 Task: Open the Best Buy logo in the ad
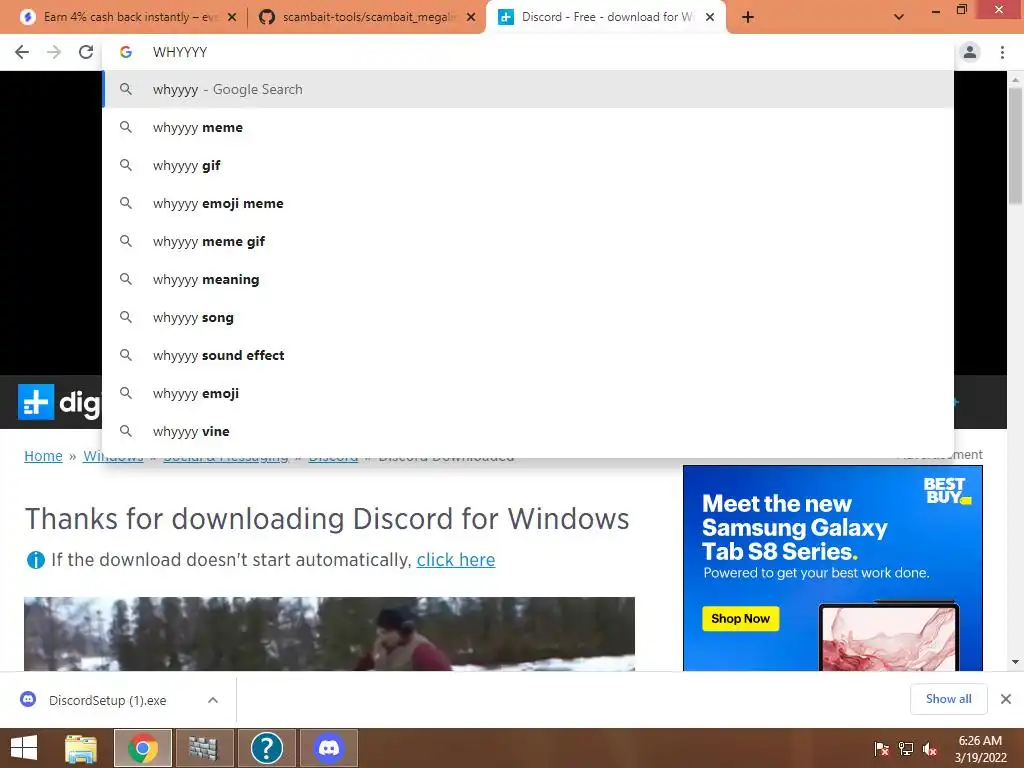946,490
